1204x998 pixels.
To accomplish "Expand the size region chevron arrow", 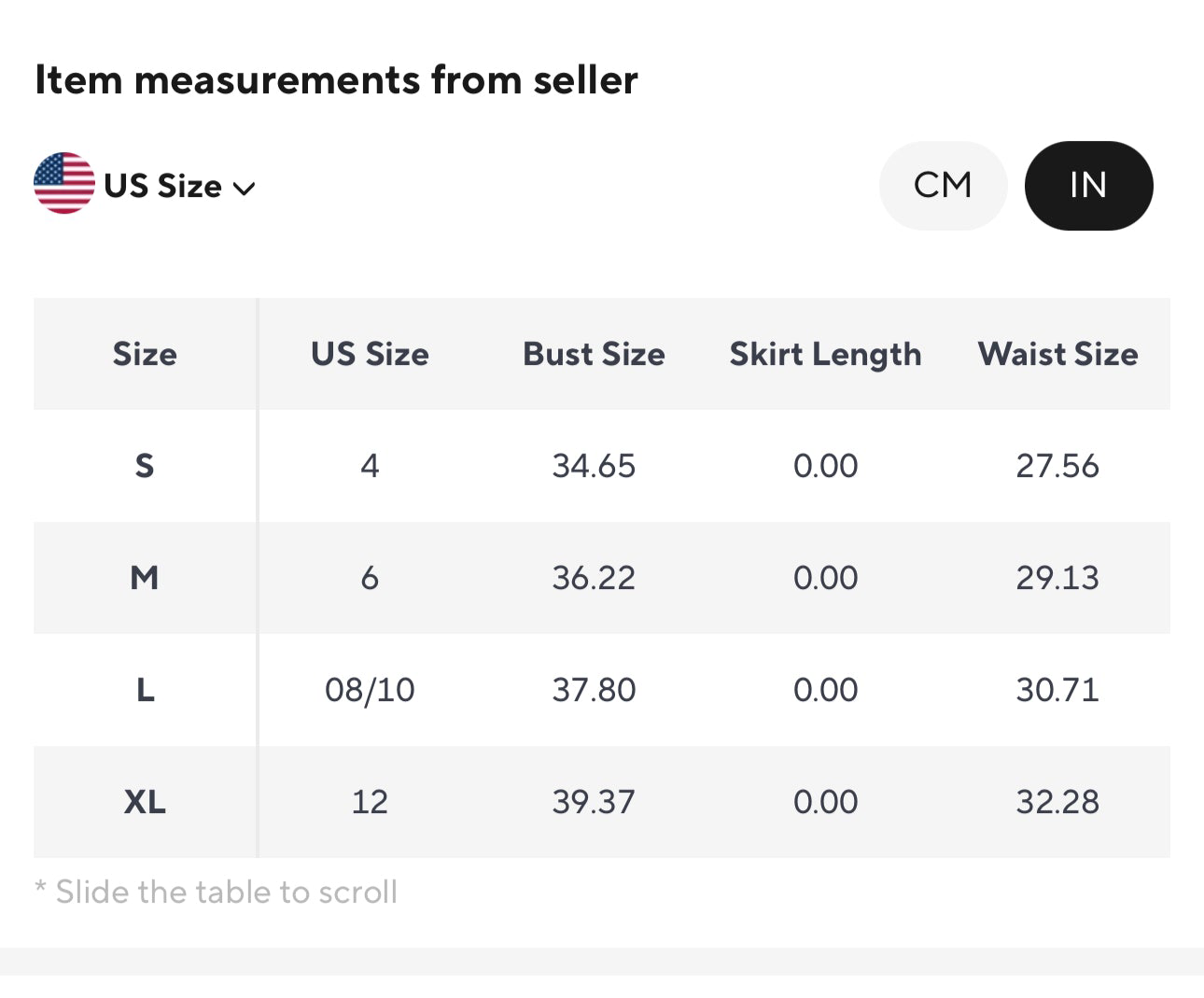I will 245,189.
